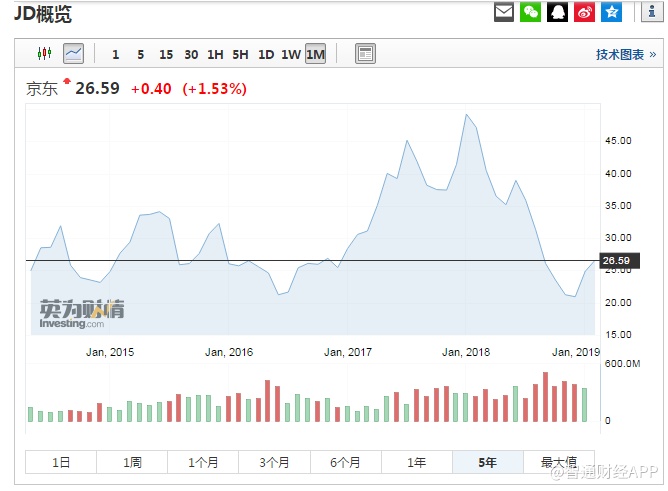This screenshot has height=491, width=668.
Task: Click the Jan, 2018 axis label
Action: click(466, 352)
